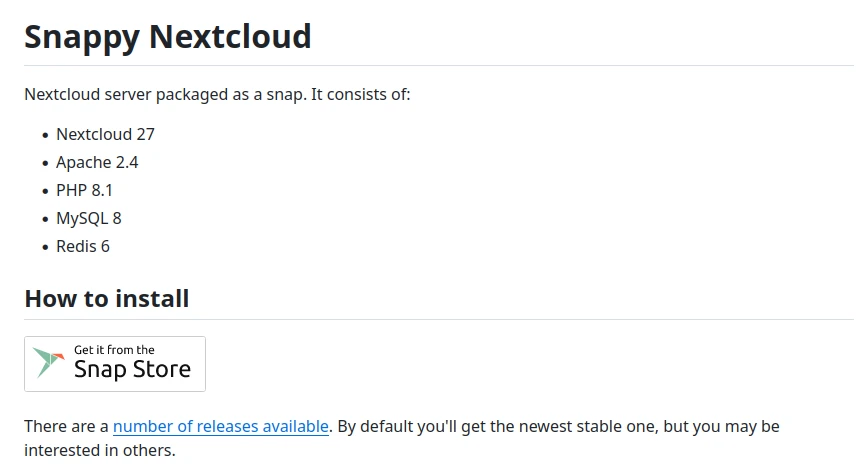The height and width of the screenshot is (475, 865).
Task: Open the "number of releases available" link
Action: [221, 427]
